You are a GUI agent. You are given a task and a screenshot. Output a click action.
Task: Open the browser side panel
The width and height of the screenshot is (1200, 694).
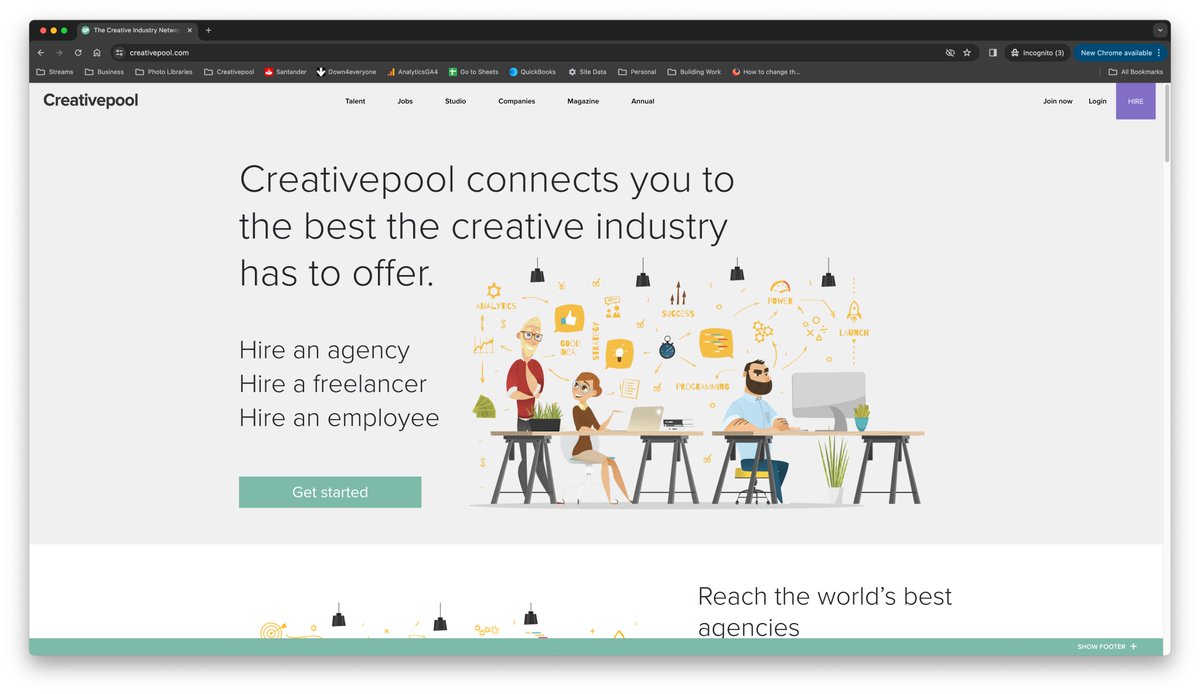[x=993, y=52]
